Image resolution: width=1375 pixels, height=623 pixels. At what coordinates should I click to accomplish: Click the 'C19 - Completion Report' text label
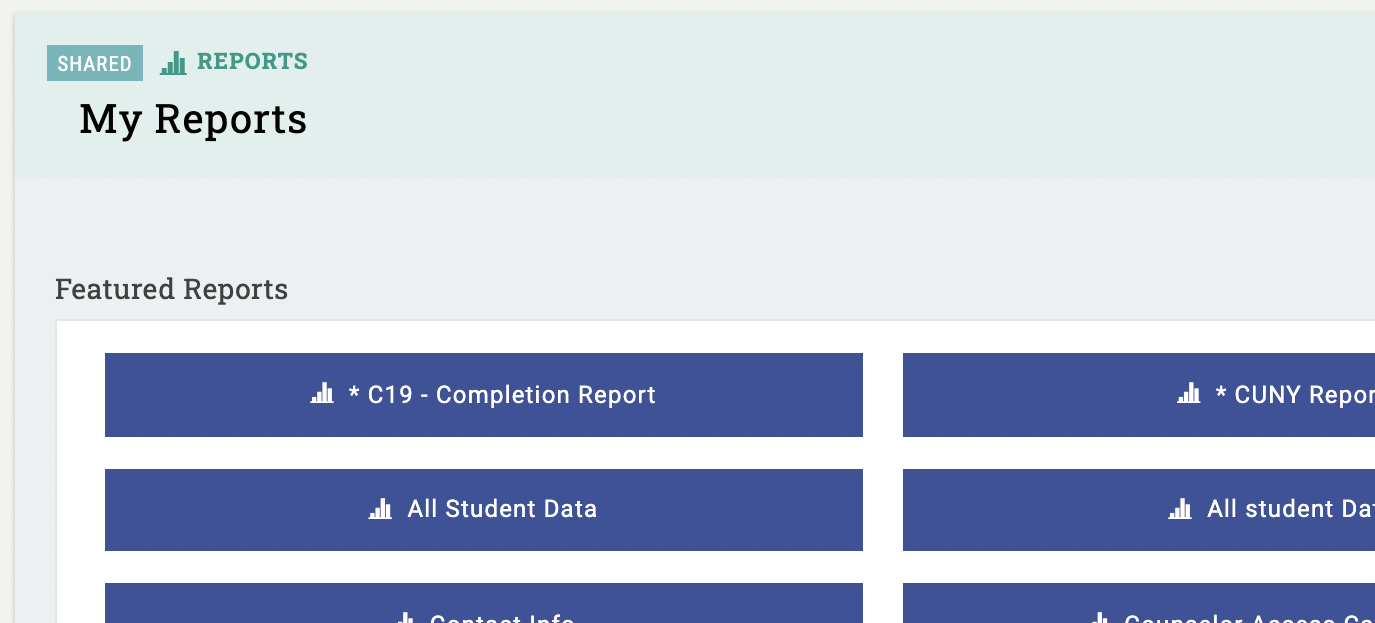512,395
